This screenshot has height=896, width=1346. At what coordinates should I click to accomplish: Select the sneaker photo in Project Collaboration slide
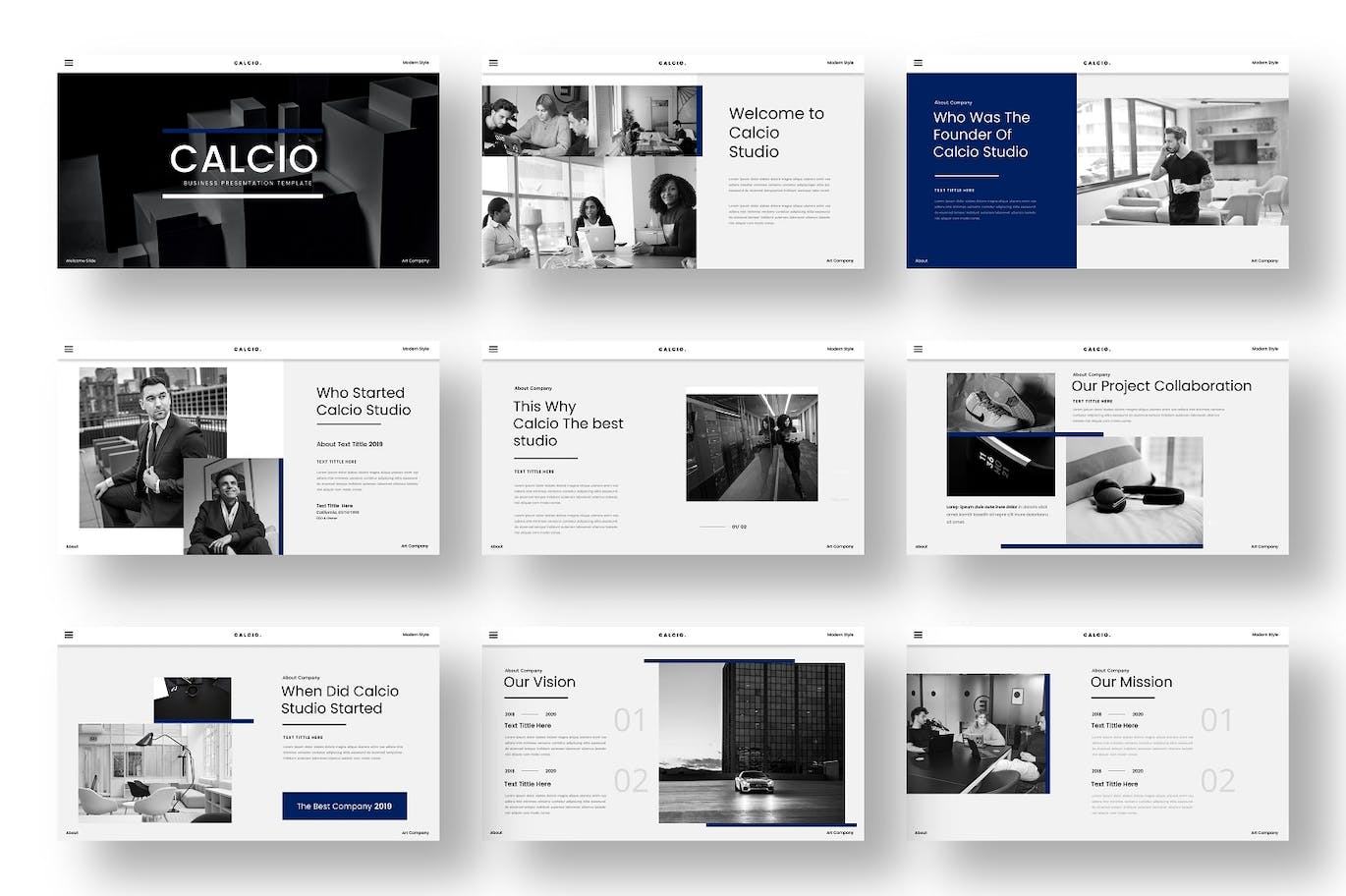[1000, 402]
